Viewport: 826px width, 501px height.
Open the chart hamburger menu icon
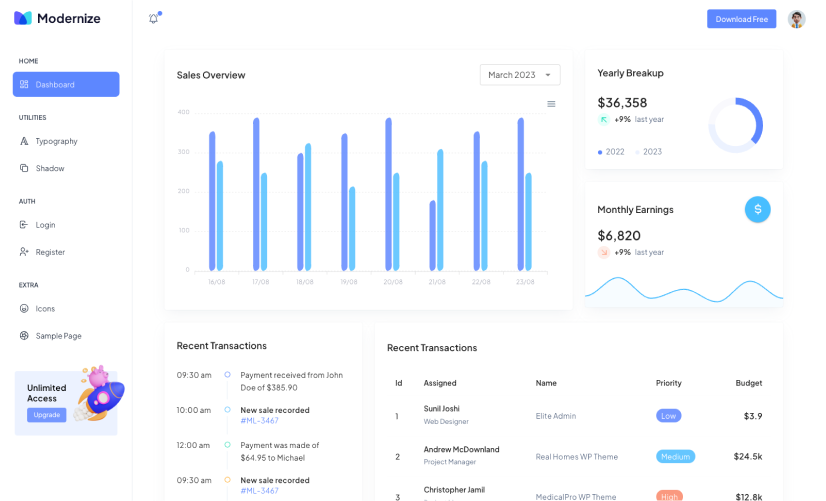(x=551, y=104)
